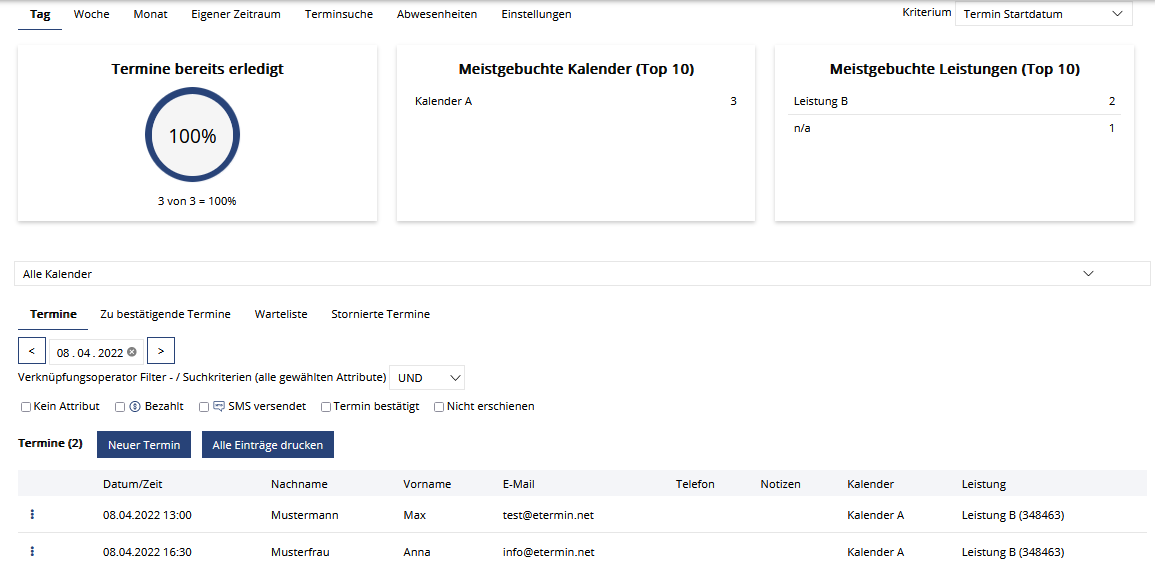
Task: Click the Bezahlt dollar coin icon
Action: (x=135, y=406)
